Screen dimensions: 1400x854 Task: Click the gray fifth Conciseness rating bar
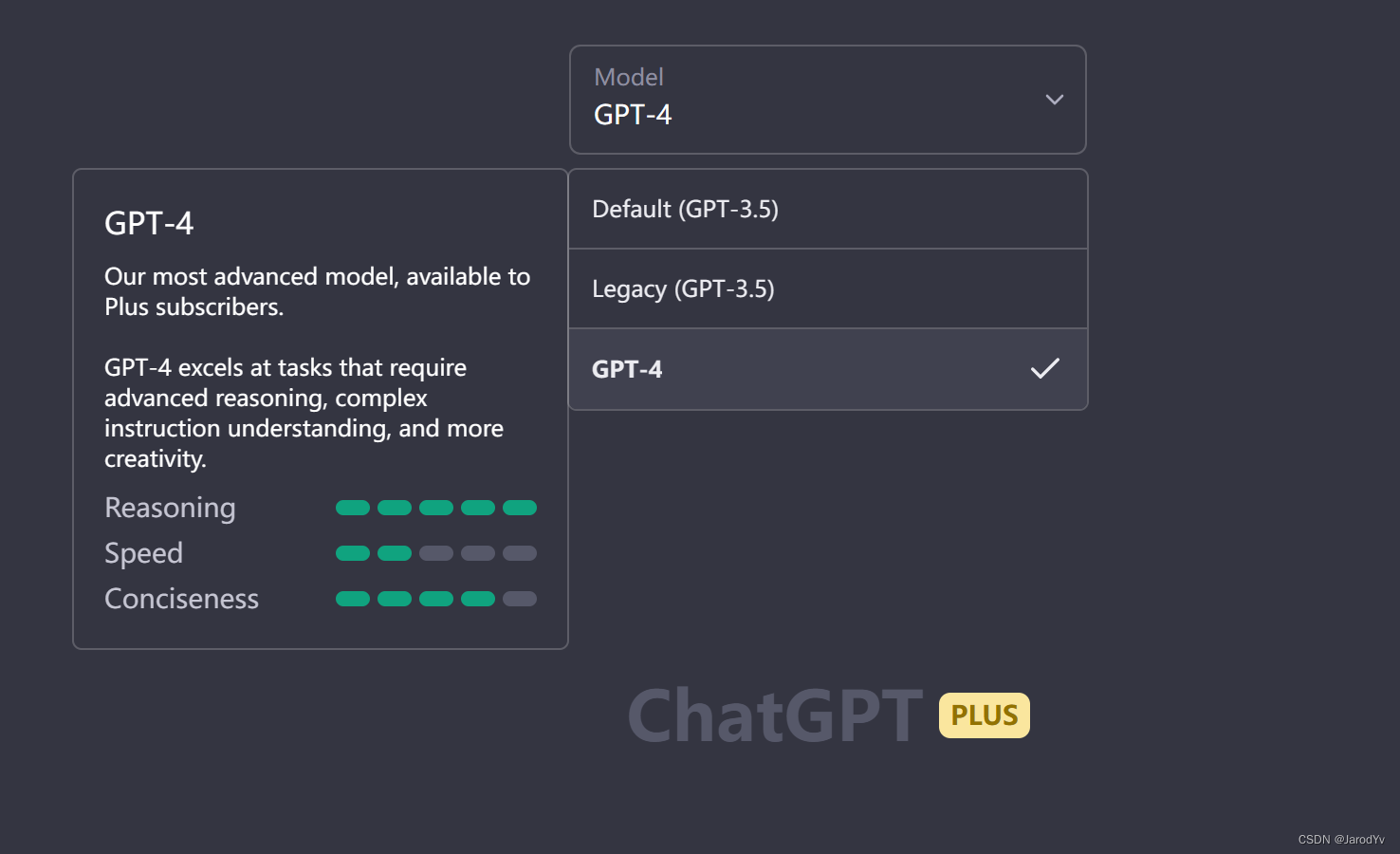tap(520, 599)
